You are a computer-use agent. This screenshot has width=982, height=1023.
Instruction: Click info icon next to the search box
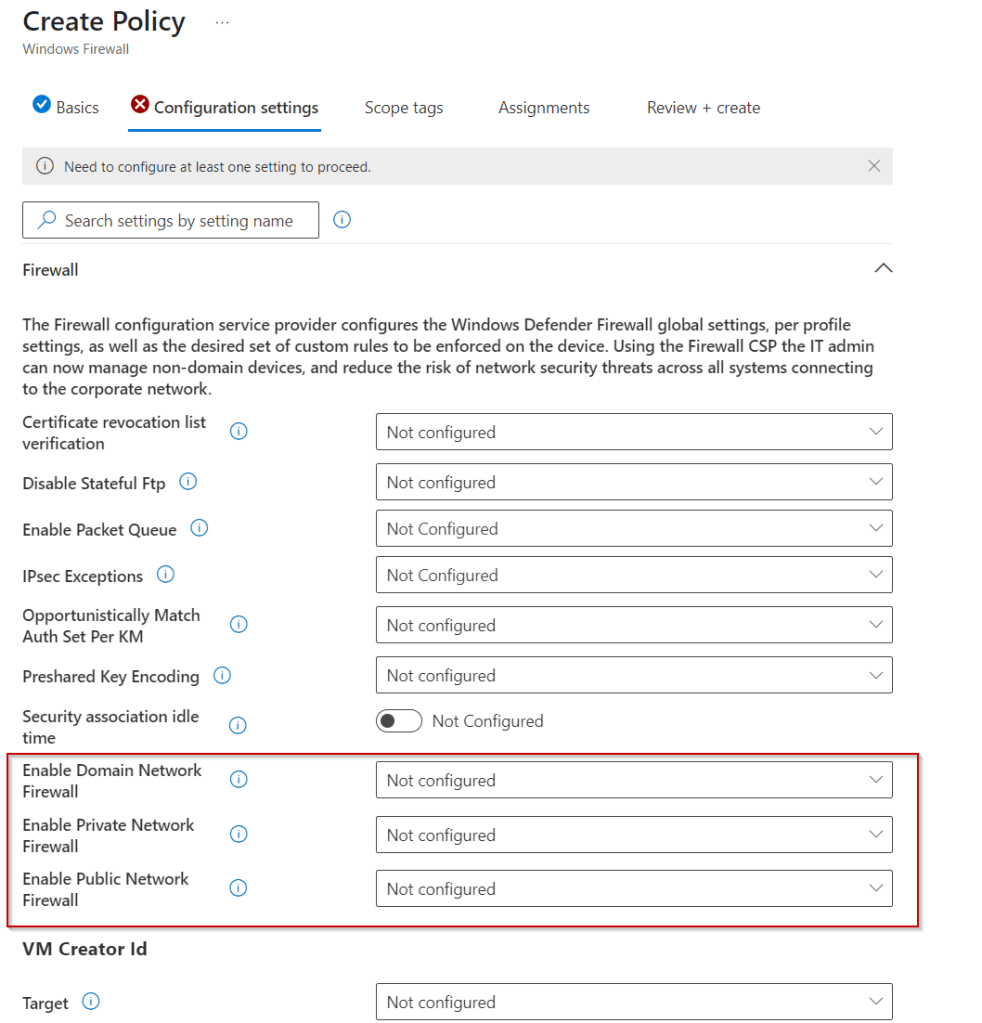pyautogui.click(x=342, y=220)
